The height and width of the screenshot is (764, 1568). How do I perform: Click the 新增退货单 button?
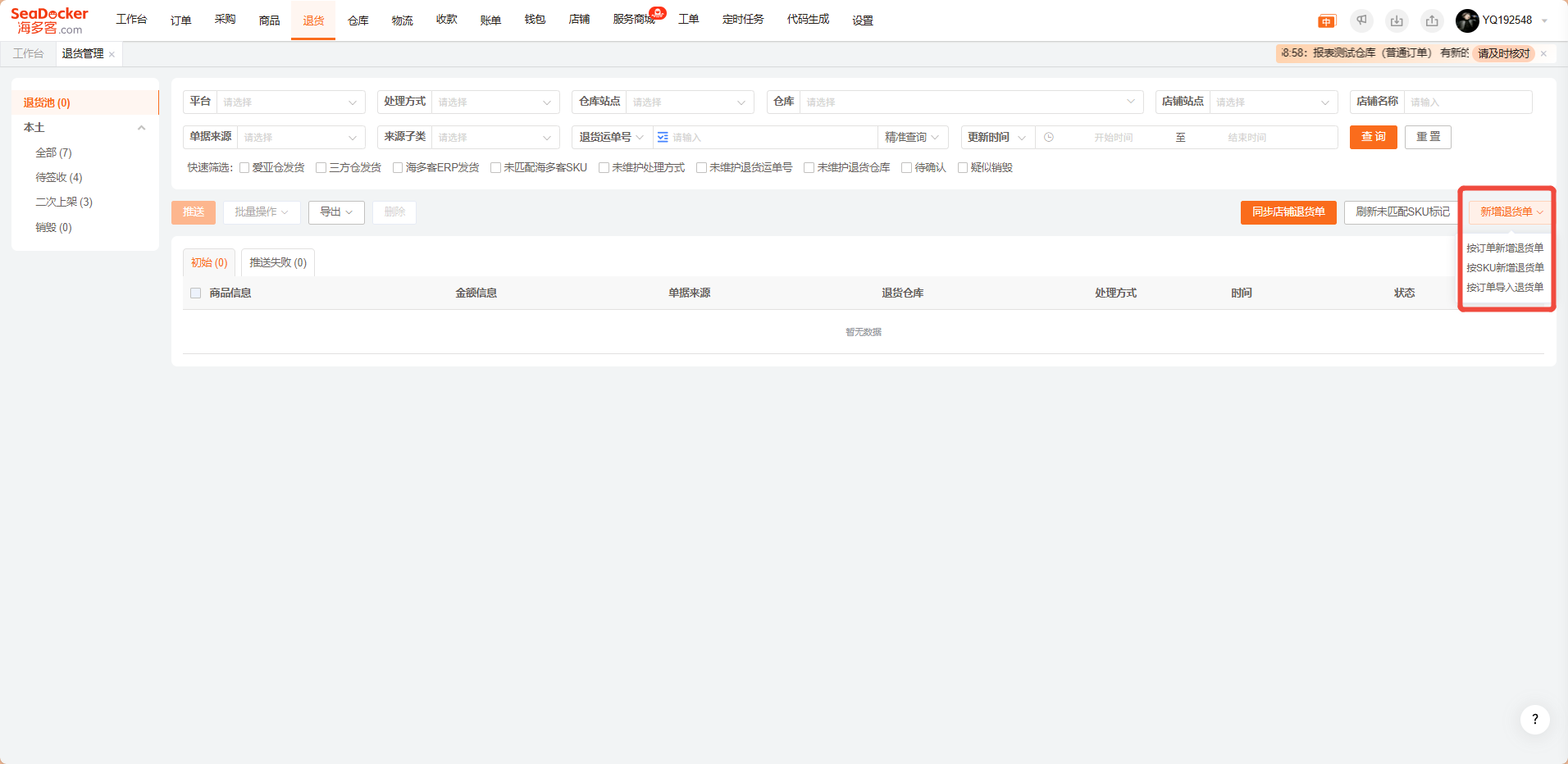[1511, 212]
